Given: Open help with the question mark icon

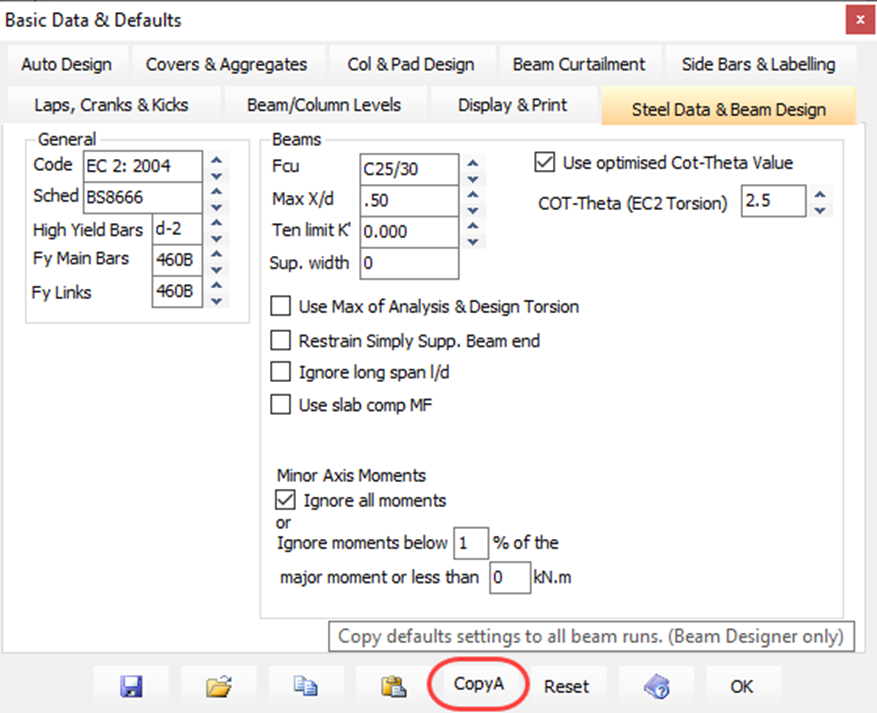Looking at the screenshot, I should [656, 686].
